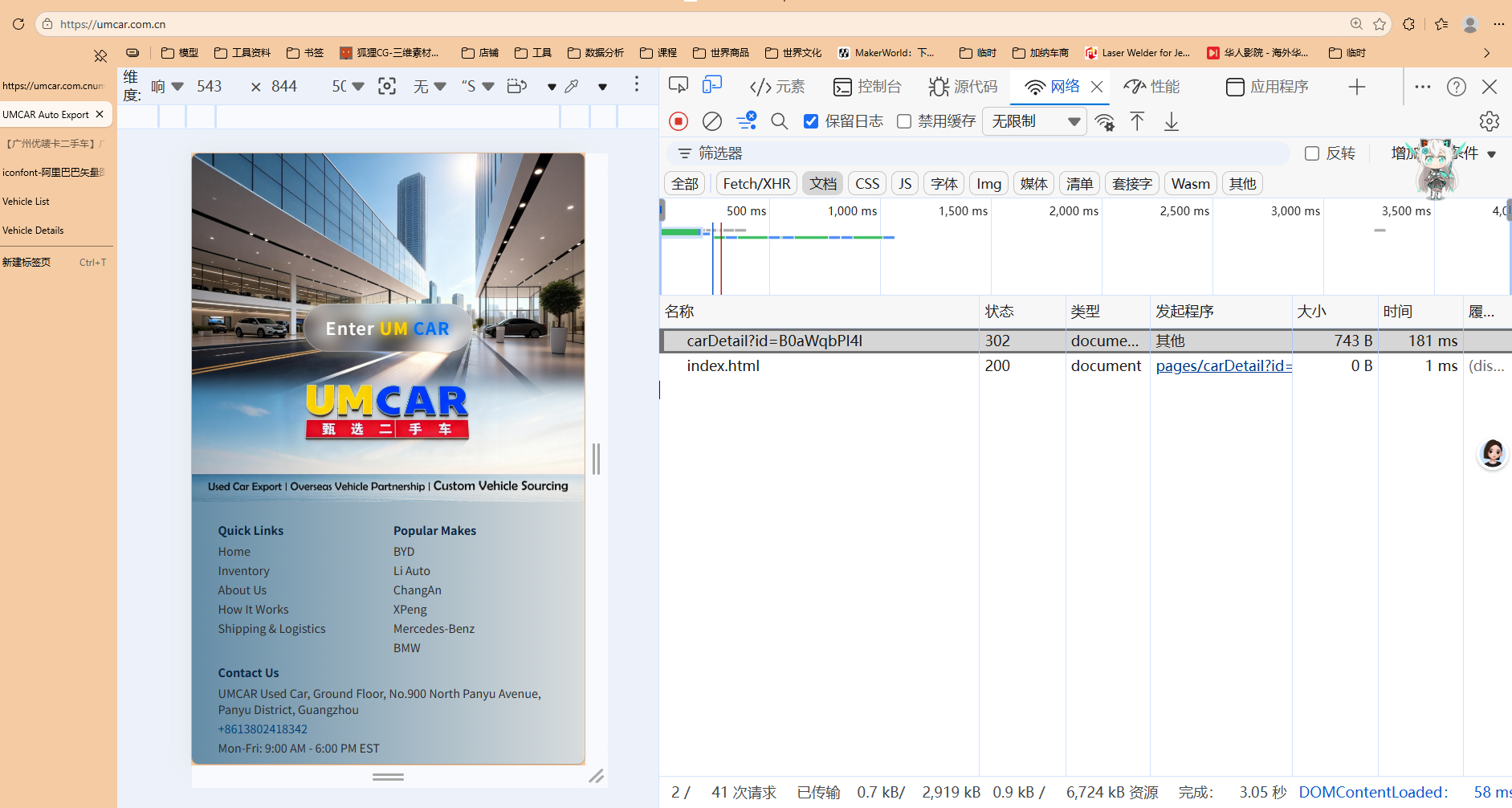
Task: Click eyedropper pen icon in device toolbar
Action: click(x=572, y=86)
